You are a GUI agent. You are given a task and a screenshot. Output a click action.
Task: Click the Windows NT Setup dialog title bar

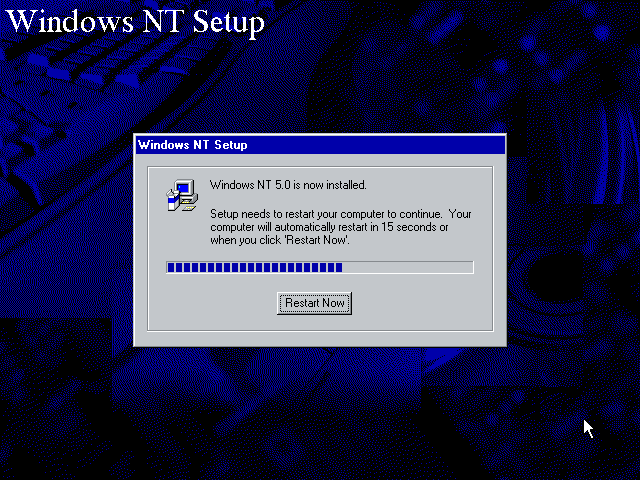pyautogui.click(x=320, y=145)
